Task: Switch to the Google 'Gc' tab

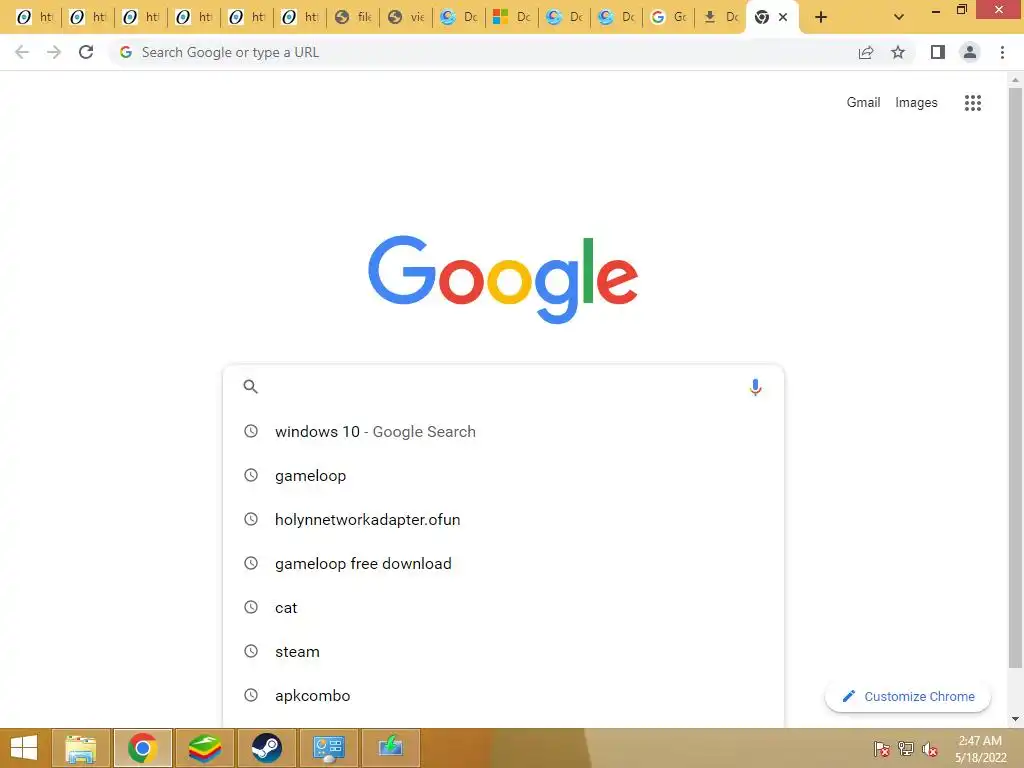Action: (669, 17)
